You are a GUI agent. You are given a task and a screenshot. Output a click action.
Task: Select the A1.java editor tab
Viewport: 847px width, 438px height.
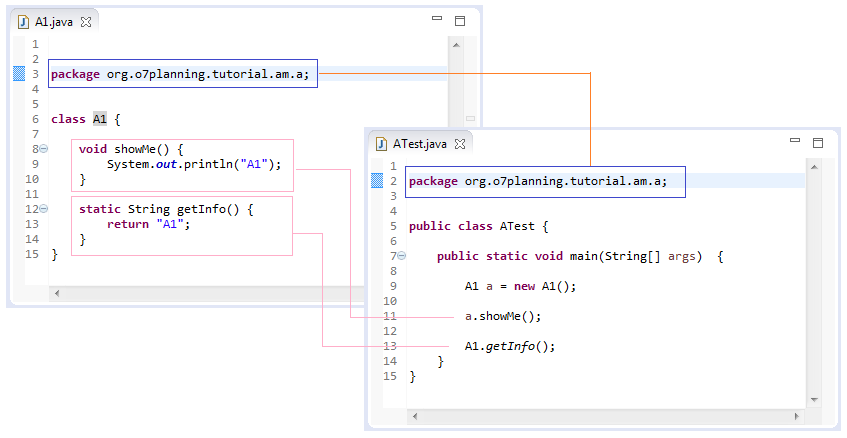54,22
